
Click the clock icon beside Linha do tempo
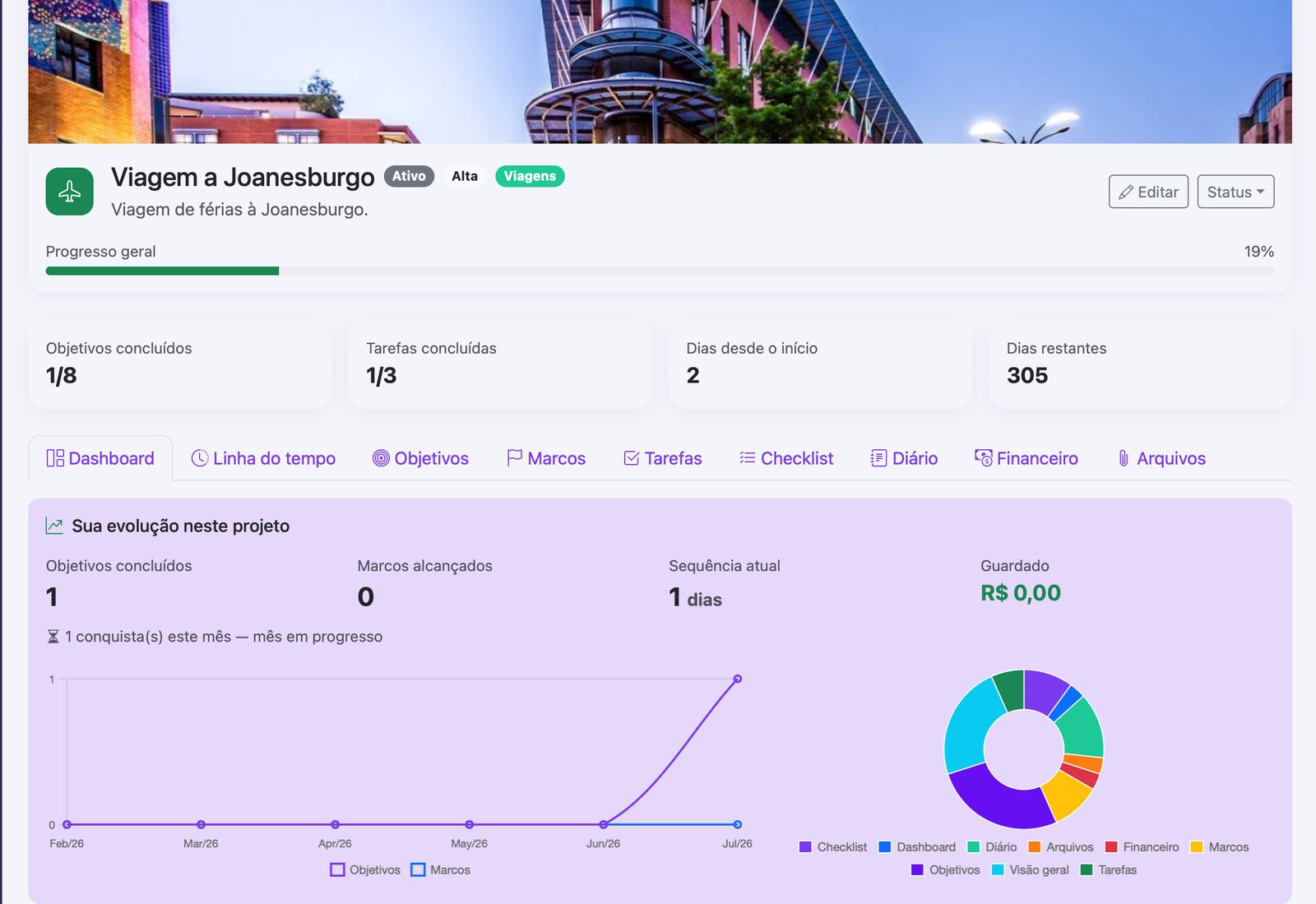coord(200,458)
